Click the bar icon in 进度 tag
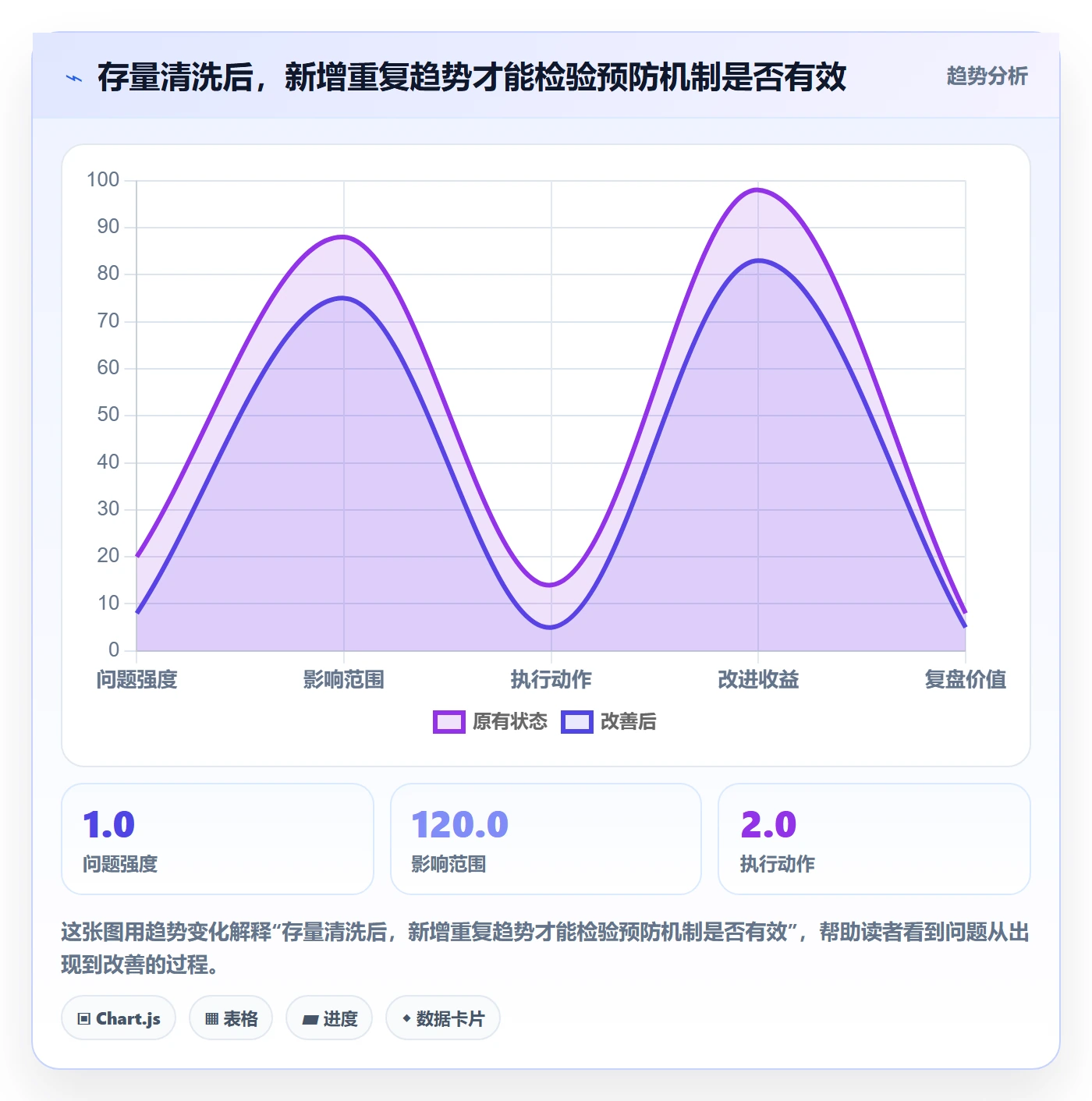This screenshot has width=1092, height=1101. 310,1019
